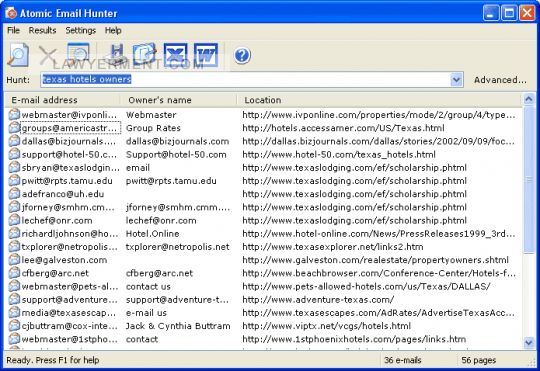Click owner name 'Hotel.Online'
Image resolution: width=540 pixels, height=371 pixels.
click(153, 234)
